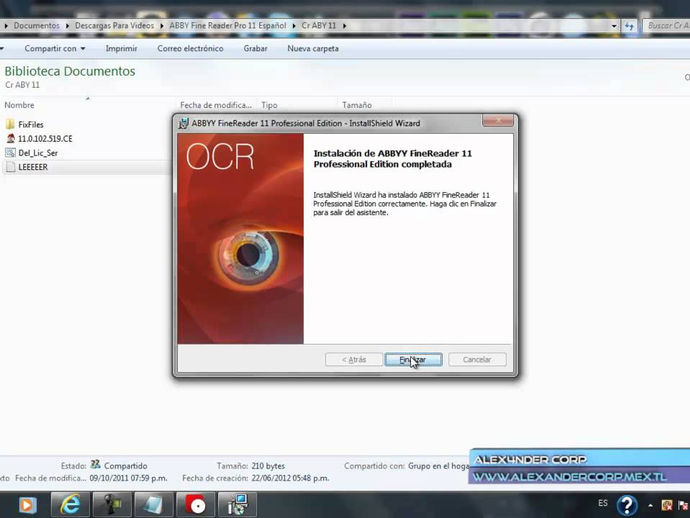
Task: Expand the arrow after Descargas Para Videos
Action: pyautogui.click(x=161, y=26)
